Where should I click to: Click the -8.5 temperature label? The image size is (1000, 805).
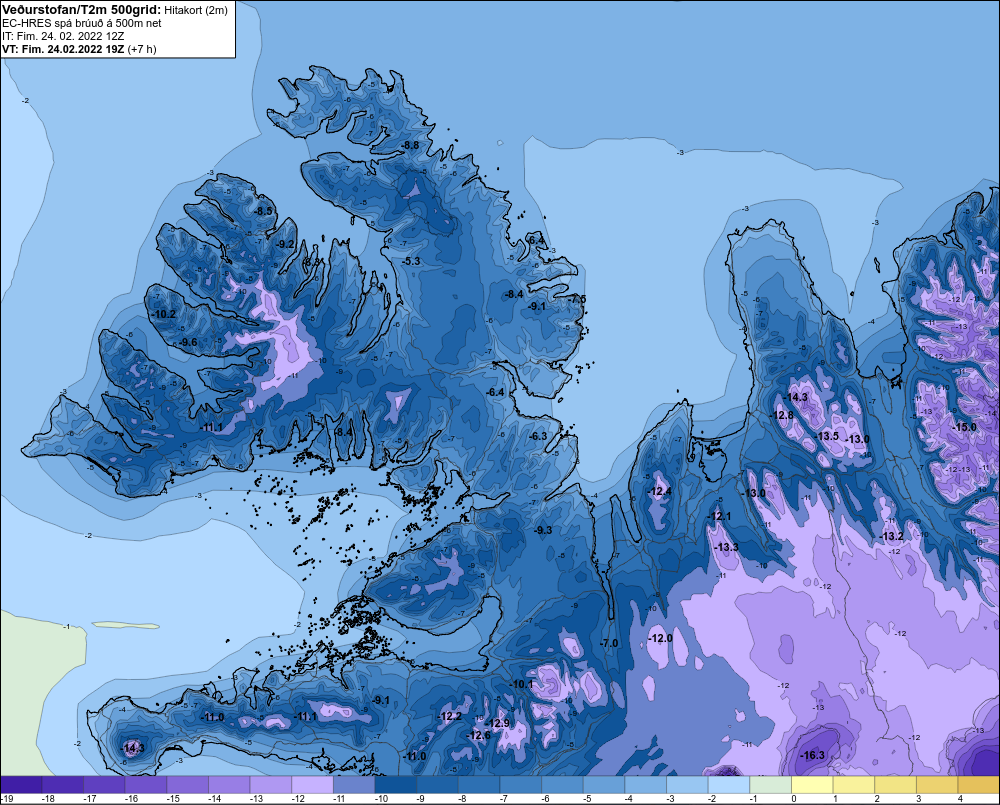click(x=263, y=211)
